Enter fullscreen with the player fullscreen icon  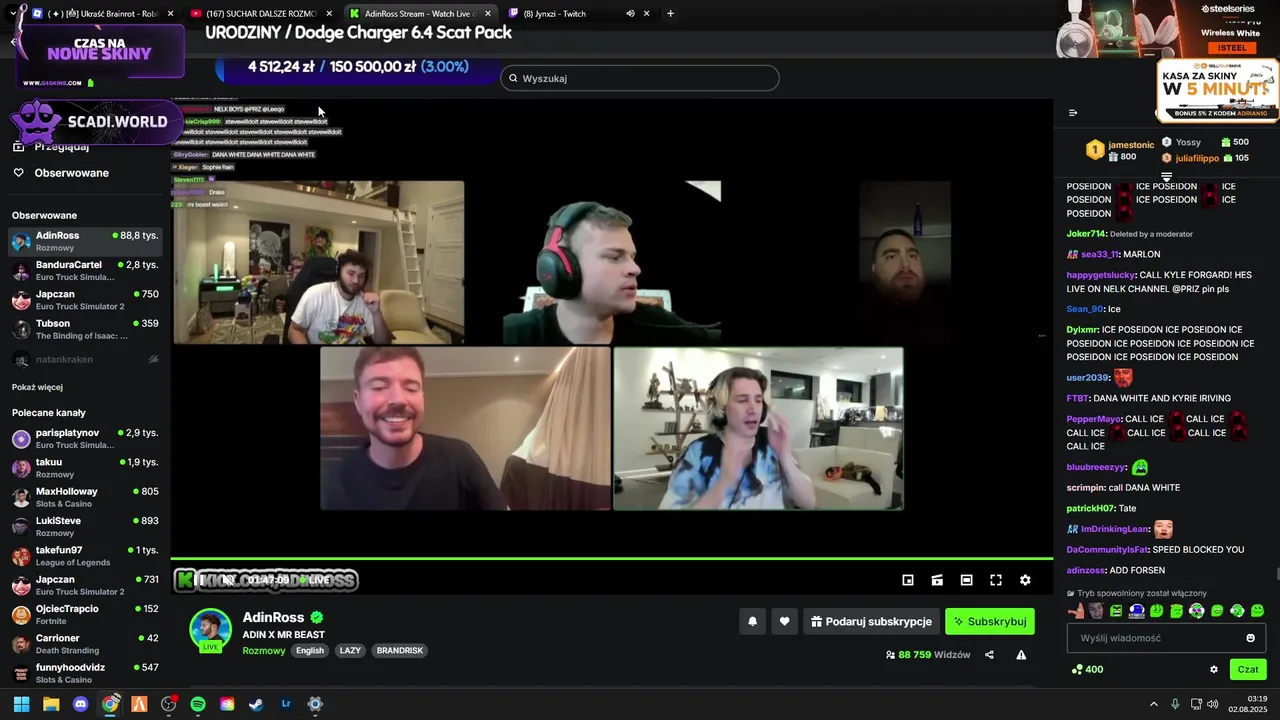pyautogui.click(x=996, y=580)
